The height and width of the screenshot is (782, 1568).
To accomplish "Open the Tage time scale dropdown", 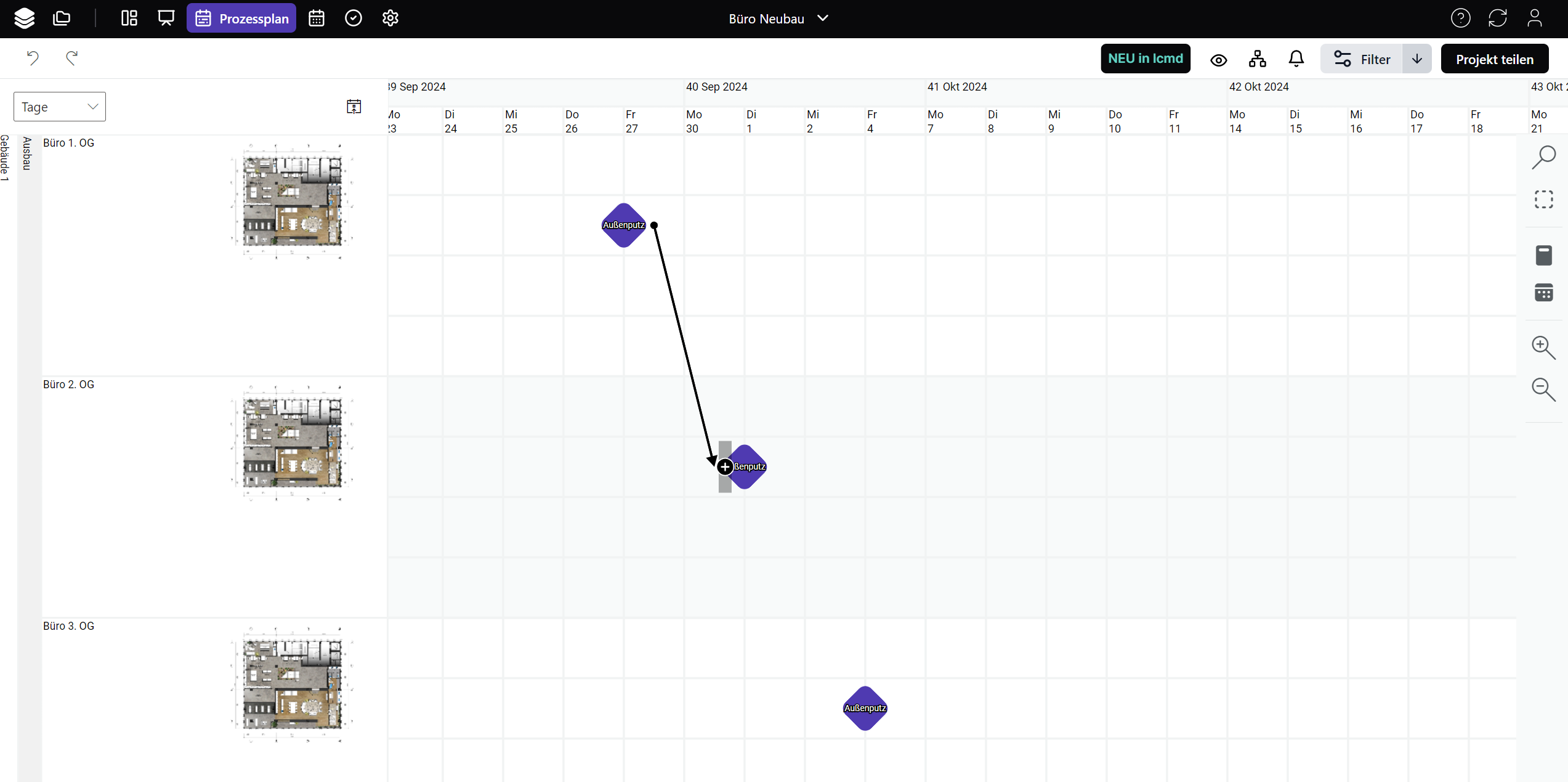I will [x=60, y=107].
